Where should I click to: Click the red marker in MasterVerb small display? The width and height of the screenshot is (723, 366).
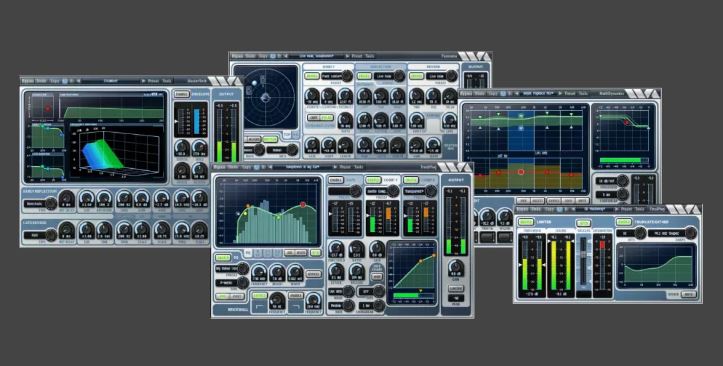[x=47, y=109]
